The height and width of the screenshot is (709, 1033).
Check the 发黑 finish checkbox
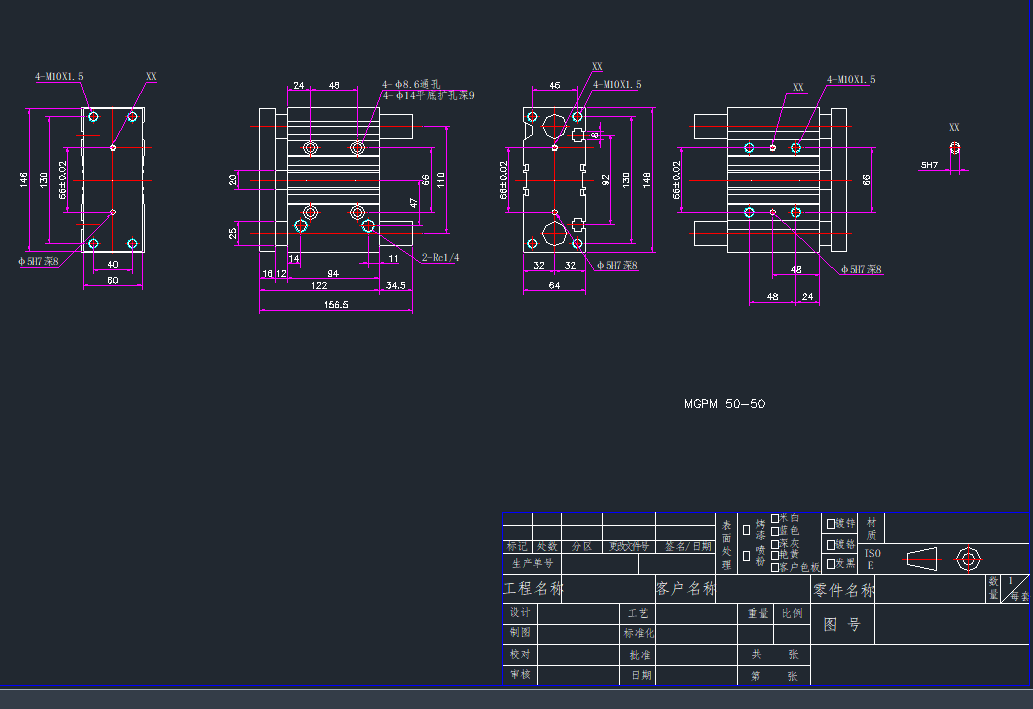click(830, 563)
